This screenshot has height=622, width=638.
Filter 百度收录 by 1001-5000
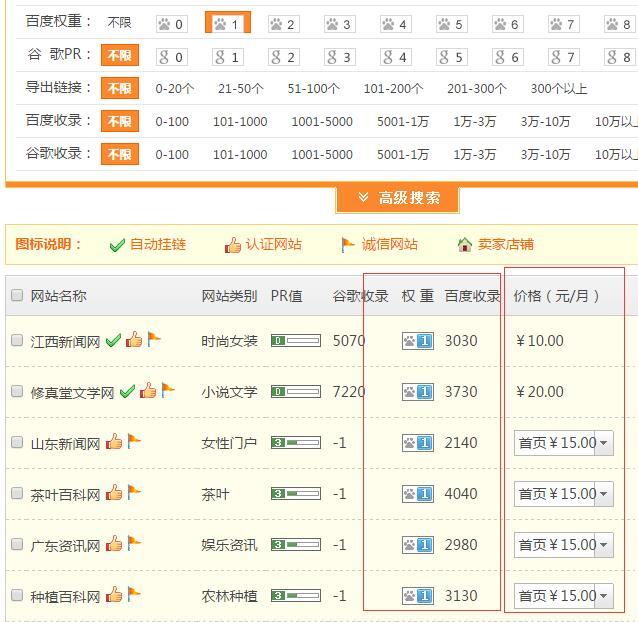(x=322, y=122)
